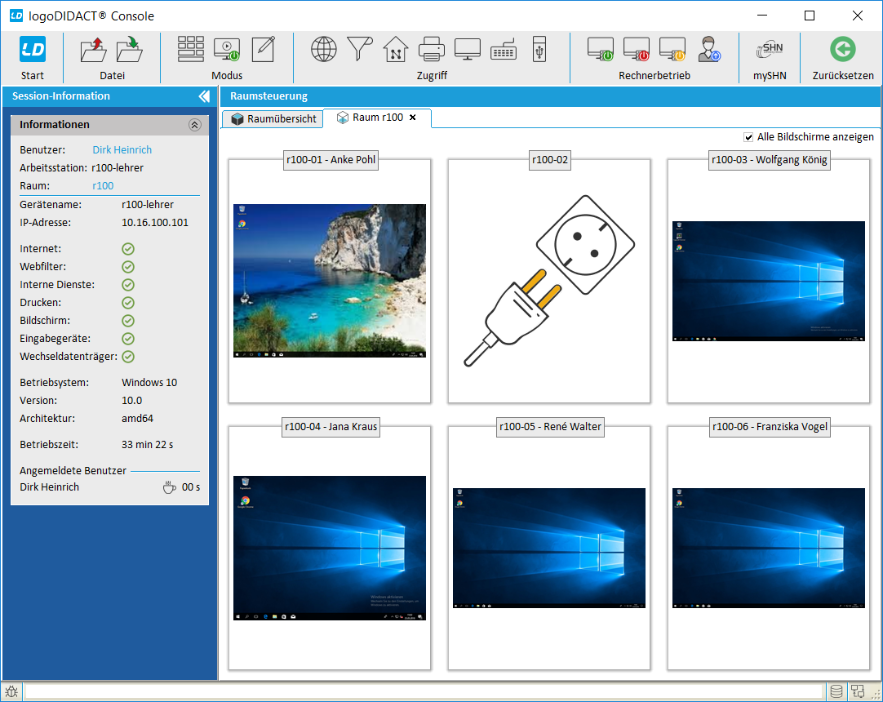Viewport: 883px width, 702px height.
Task: Click the Windows 10 operating system value
Action: 149,382
